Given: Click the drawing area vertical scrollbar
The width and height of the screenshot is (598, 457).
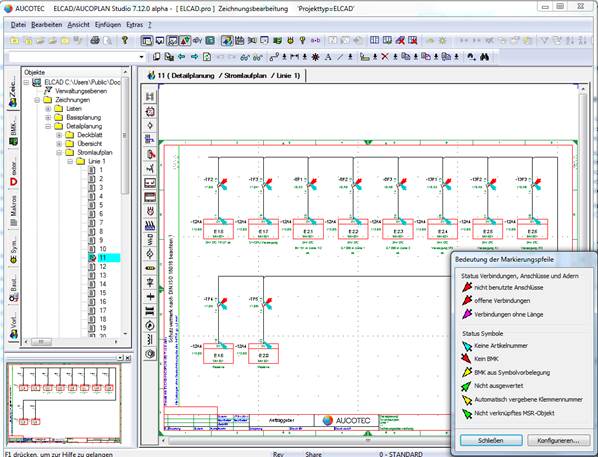Looking at the screenshot, I should (583, 263).
